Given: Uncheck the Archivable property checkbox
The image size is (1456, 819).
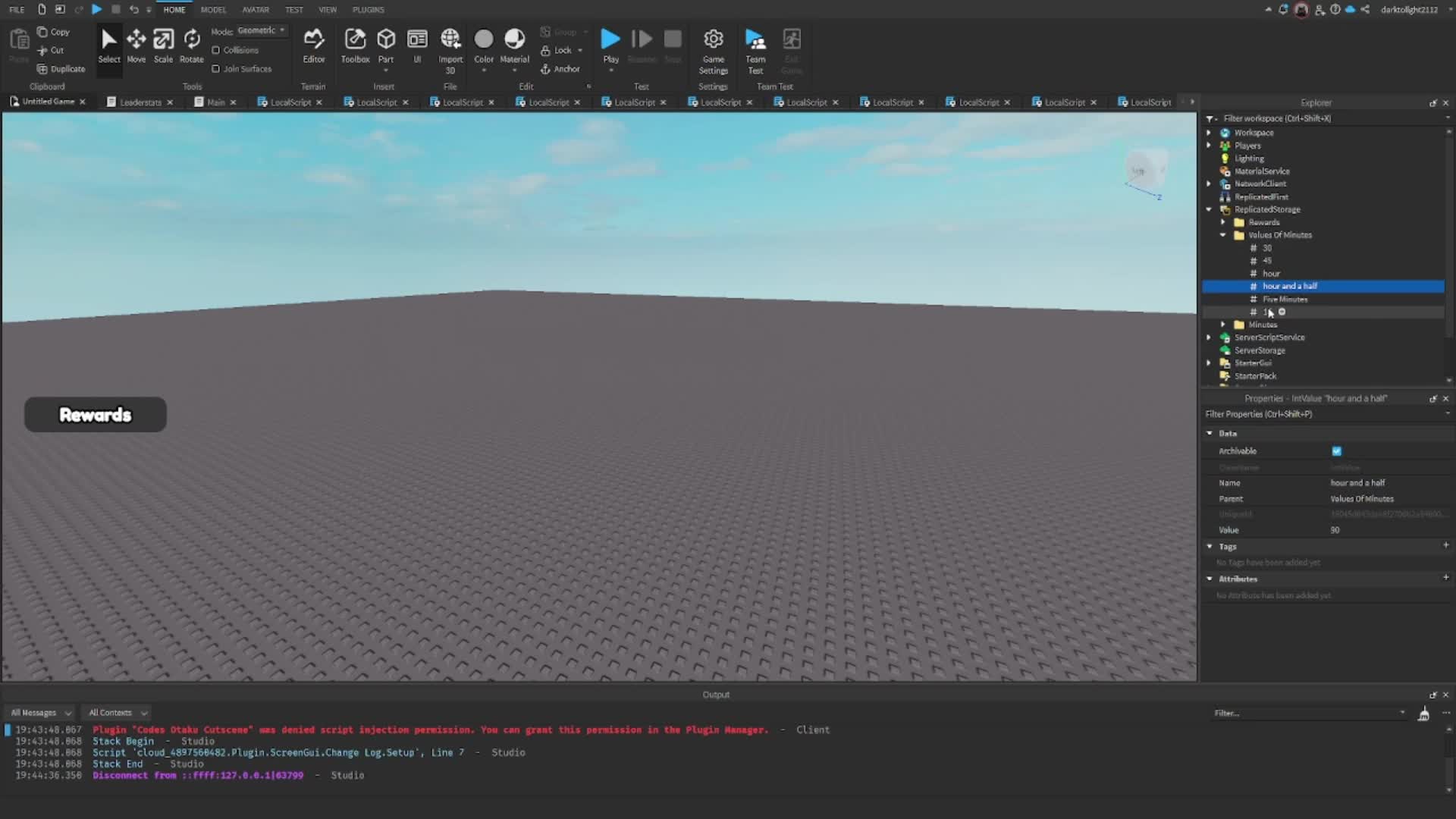Looking at the screenshot, I should (1337, 451).
